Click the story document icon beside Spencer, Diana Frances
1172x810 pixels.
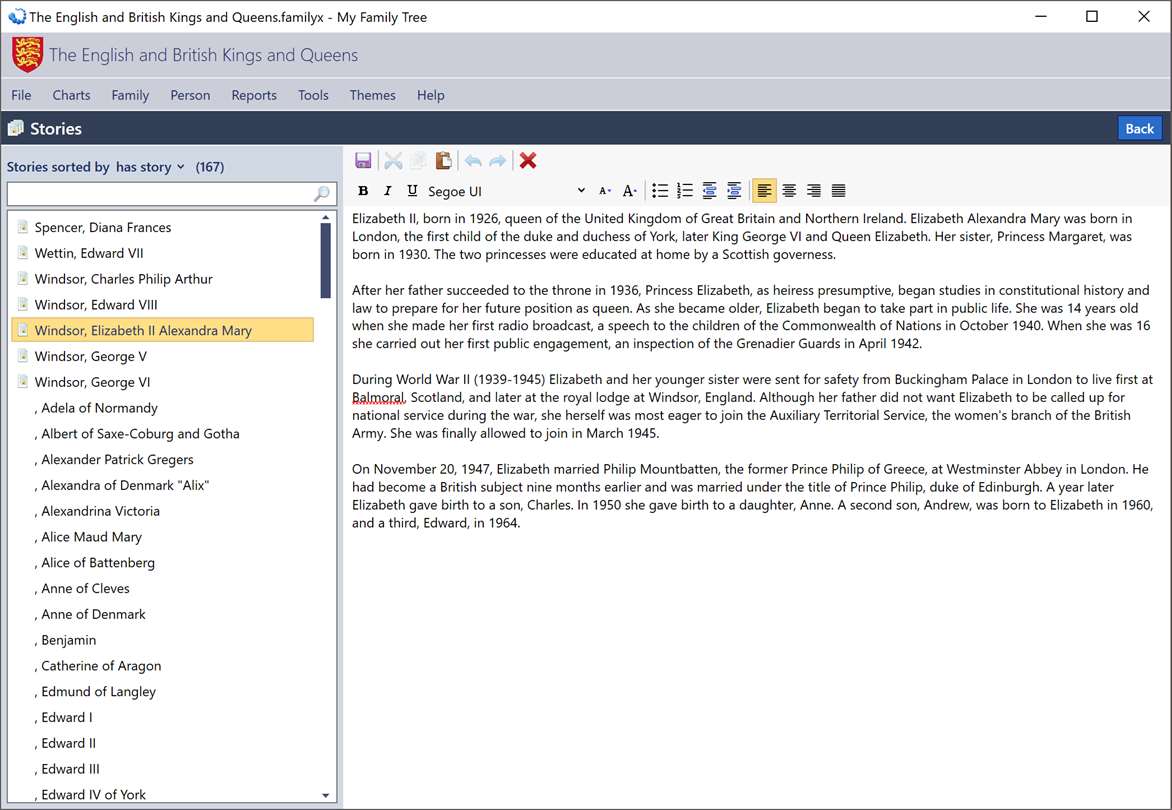[22, 226]
